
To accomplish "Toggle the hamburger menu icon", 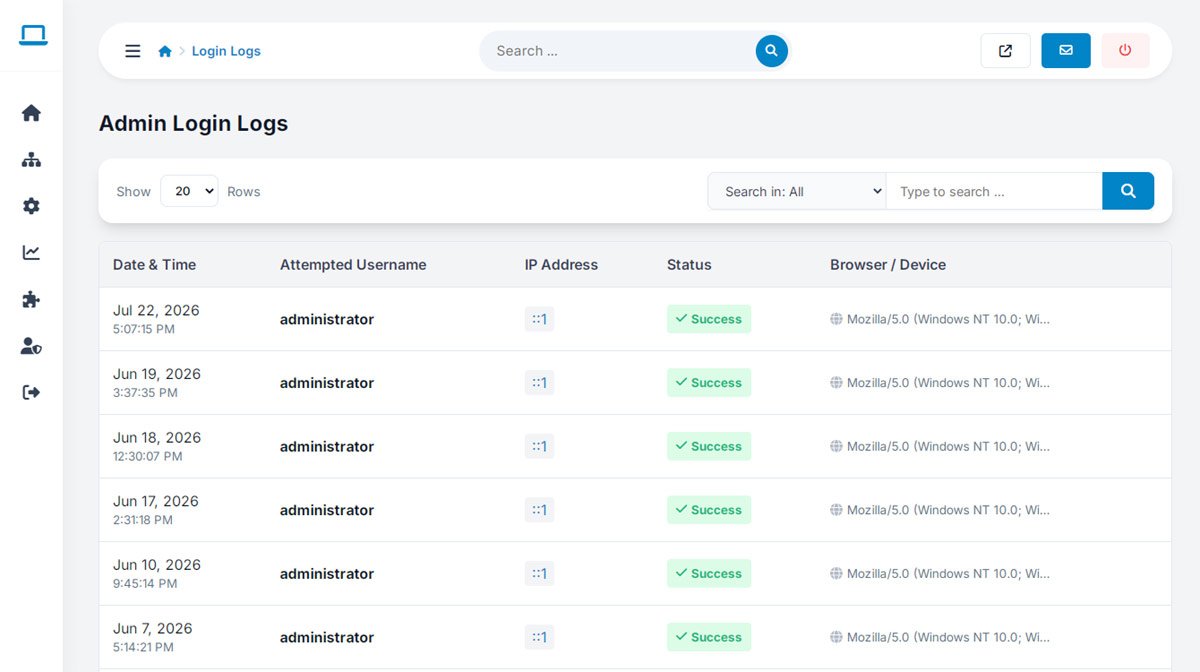I will pos(132,51).
